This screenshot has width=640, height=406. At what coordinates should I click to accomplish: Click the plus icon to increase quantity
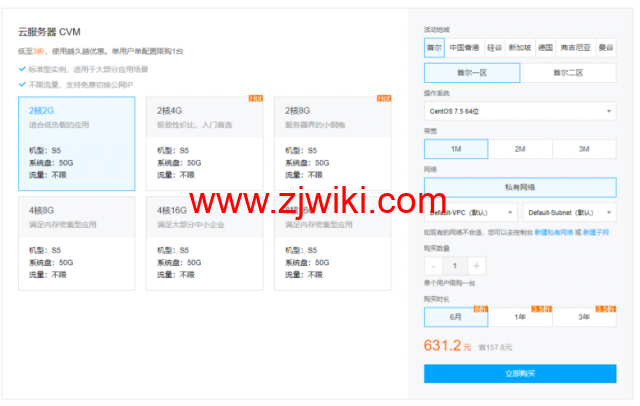[477, 266]
